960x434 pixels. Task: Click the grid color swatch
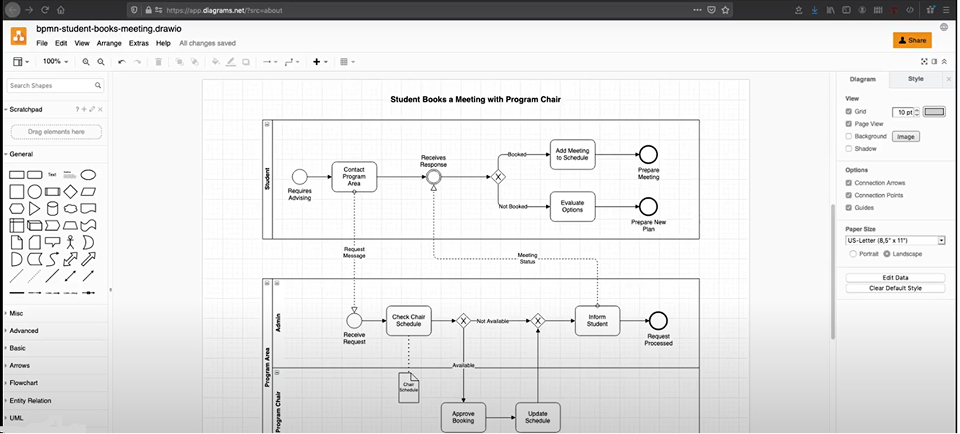[934, 112]
